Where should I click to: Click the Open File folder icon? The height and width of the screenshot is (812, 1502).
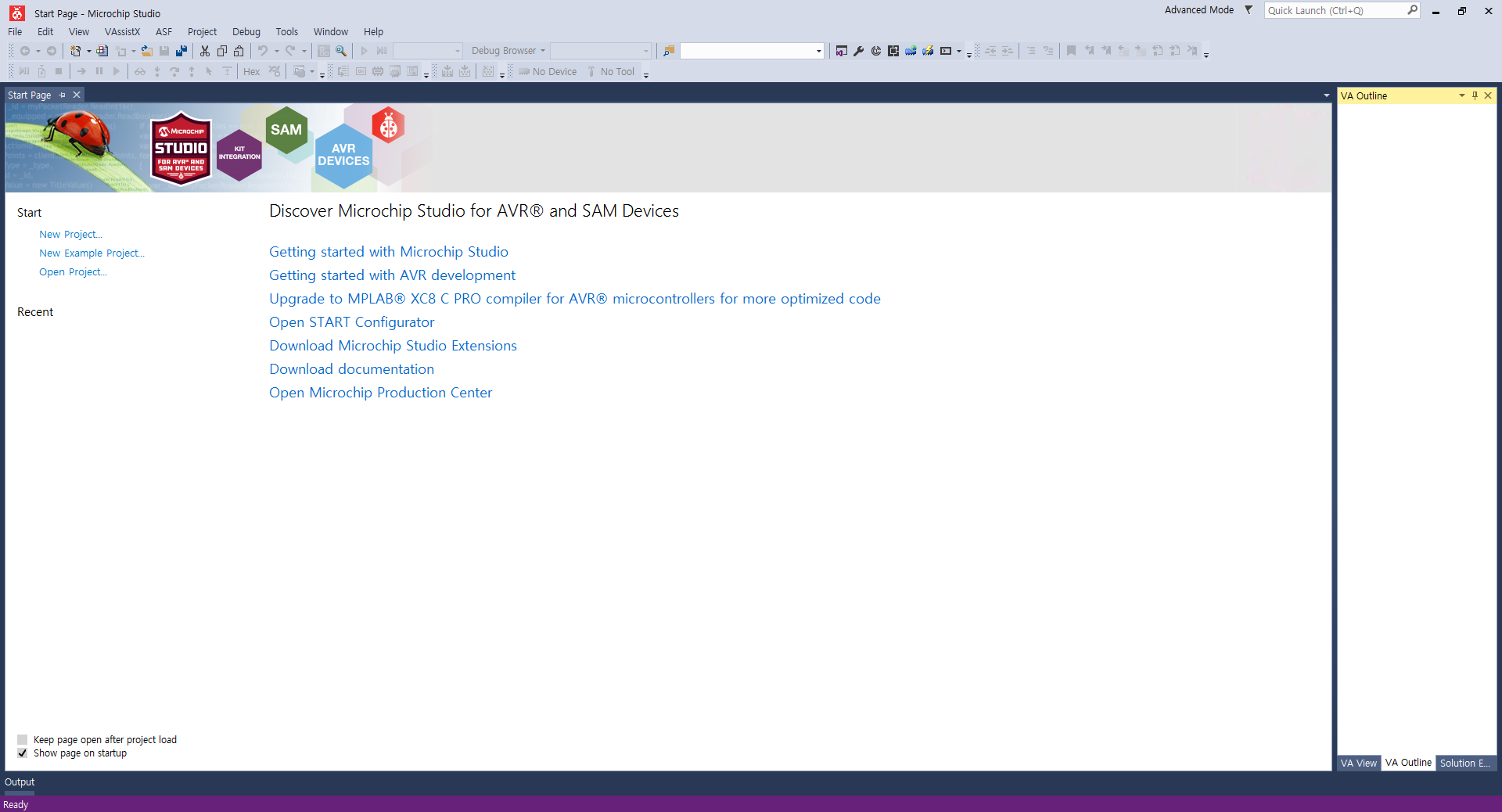pyautogui.click(x=146, y=51)
